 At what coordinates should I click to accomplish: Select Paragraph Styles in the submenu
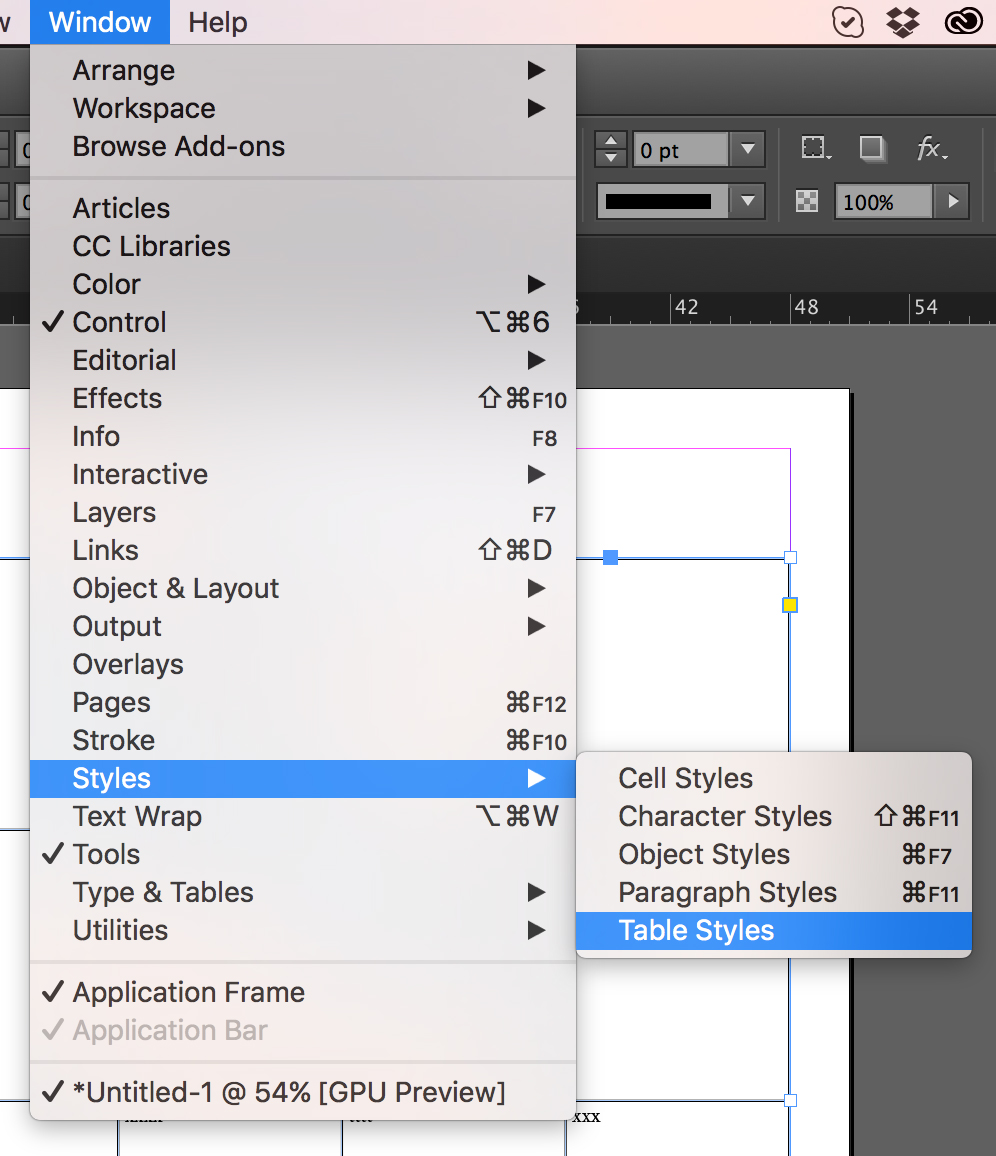pos(727,892)
